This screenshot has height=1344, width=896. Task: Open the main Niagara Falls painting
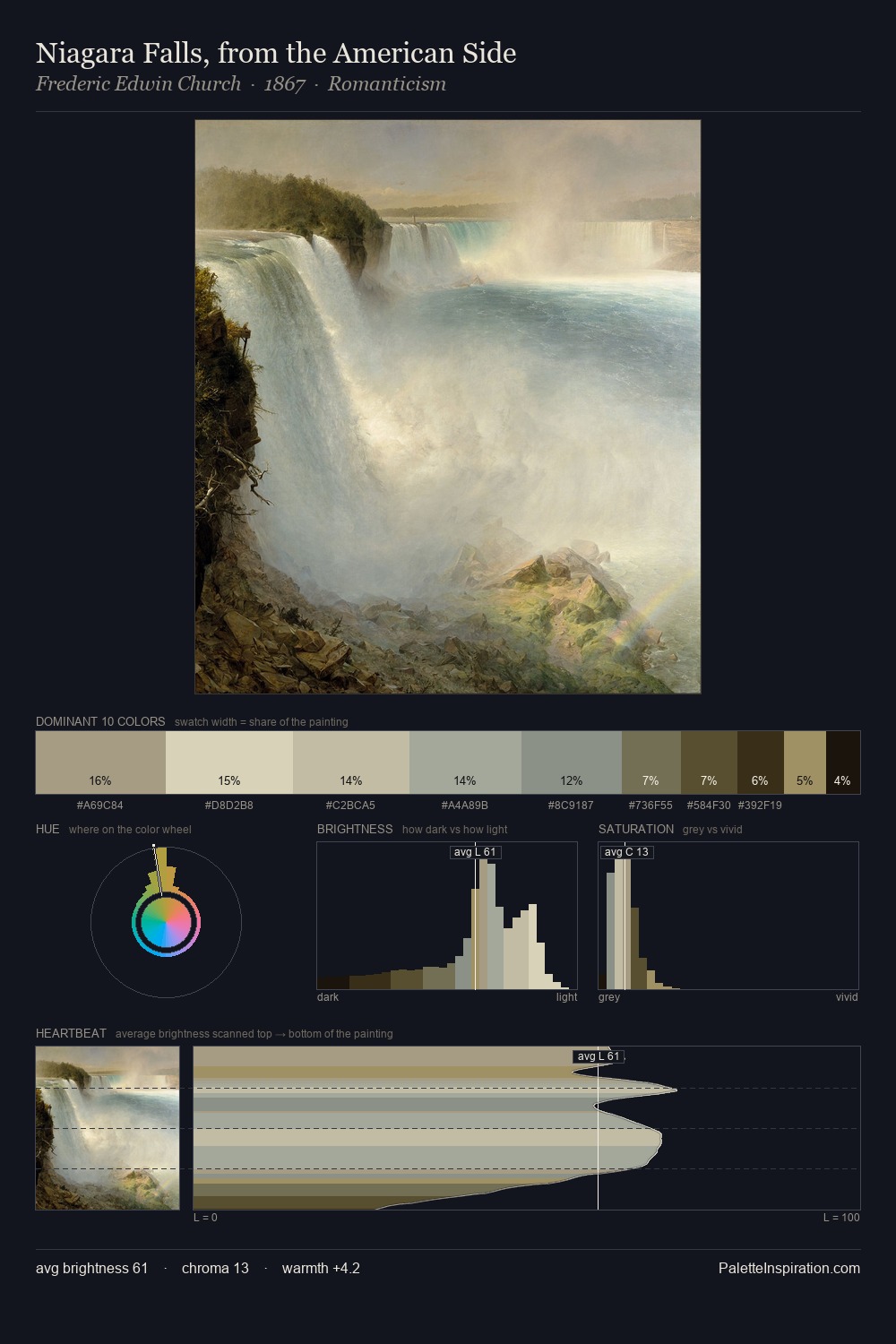[448, 407]
